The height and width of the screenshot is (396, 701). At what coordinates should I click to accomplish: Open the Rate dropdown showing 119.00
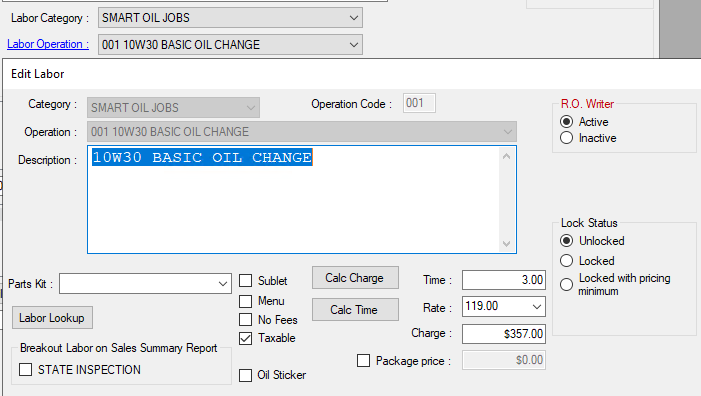pos(504,307)
